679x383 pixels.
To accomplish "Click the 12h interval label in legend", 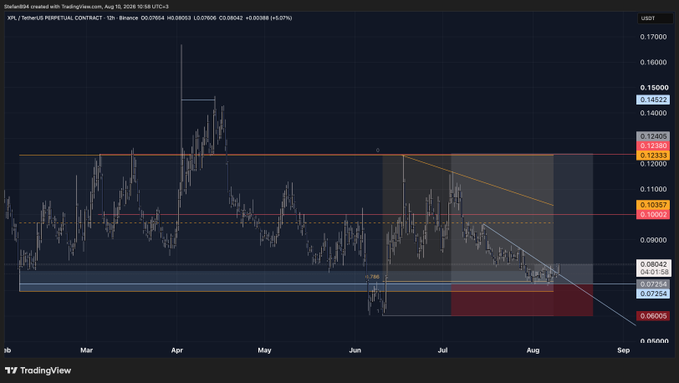I will [x=111, y=18].
